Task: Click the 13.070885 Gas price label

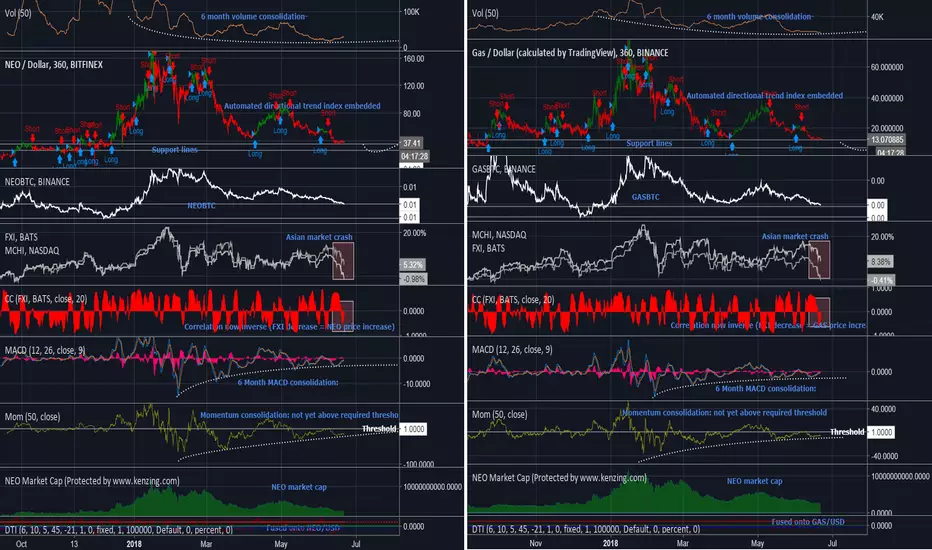Action: click(x=887, y=140)
